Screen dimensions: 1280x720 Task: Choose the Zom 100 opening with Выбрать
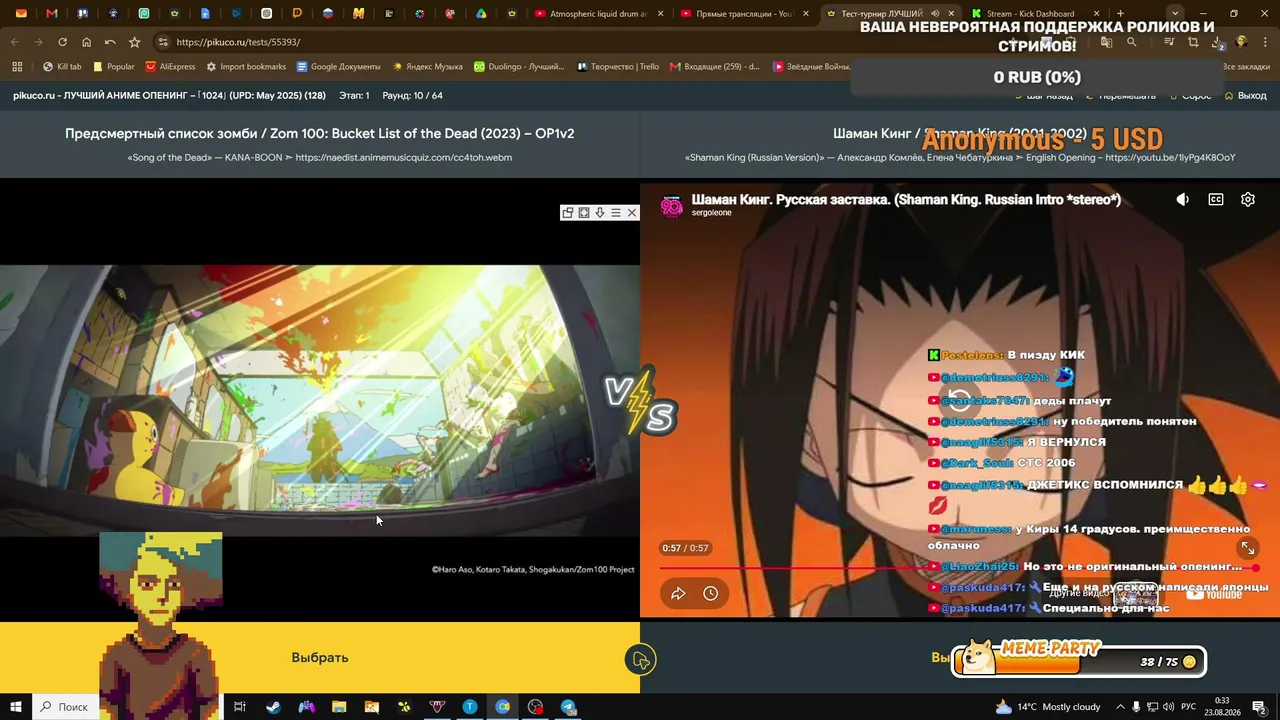[320, 658]
